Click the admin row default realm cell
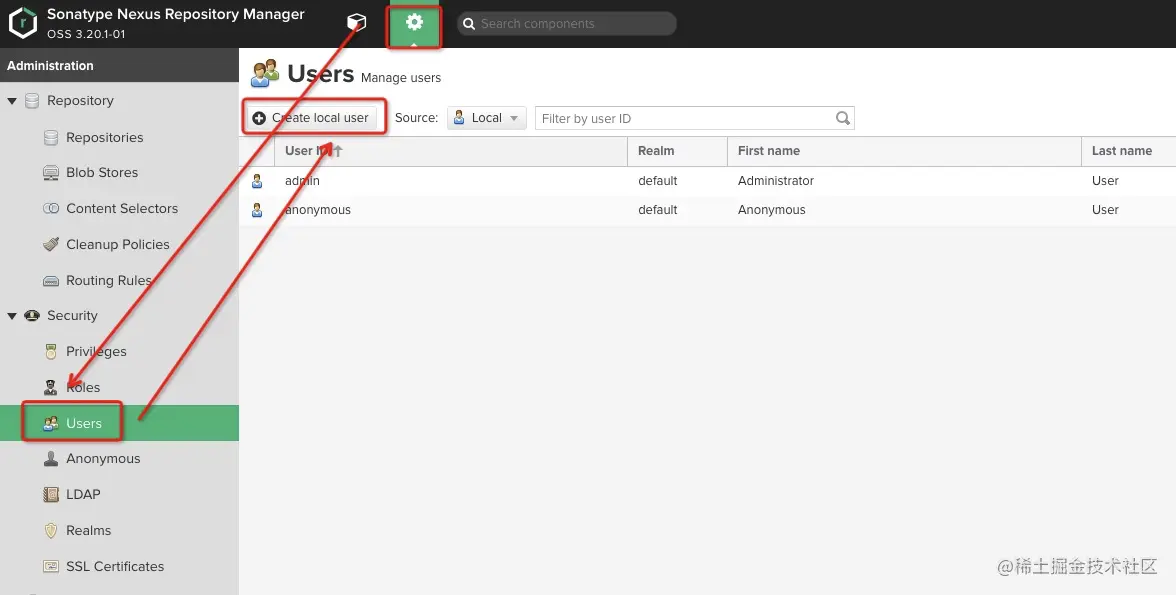The height and width of the screenshot is (595, 1176). [658, 181]
